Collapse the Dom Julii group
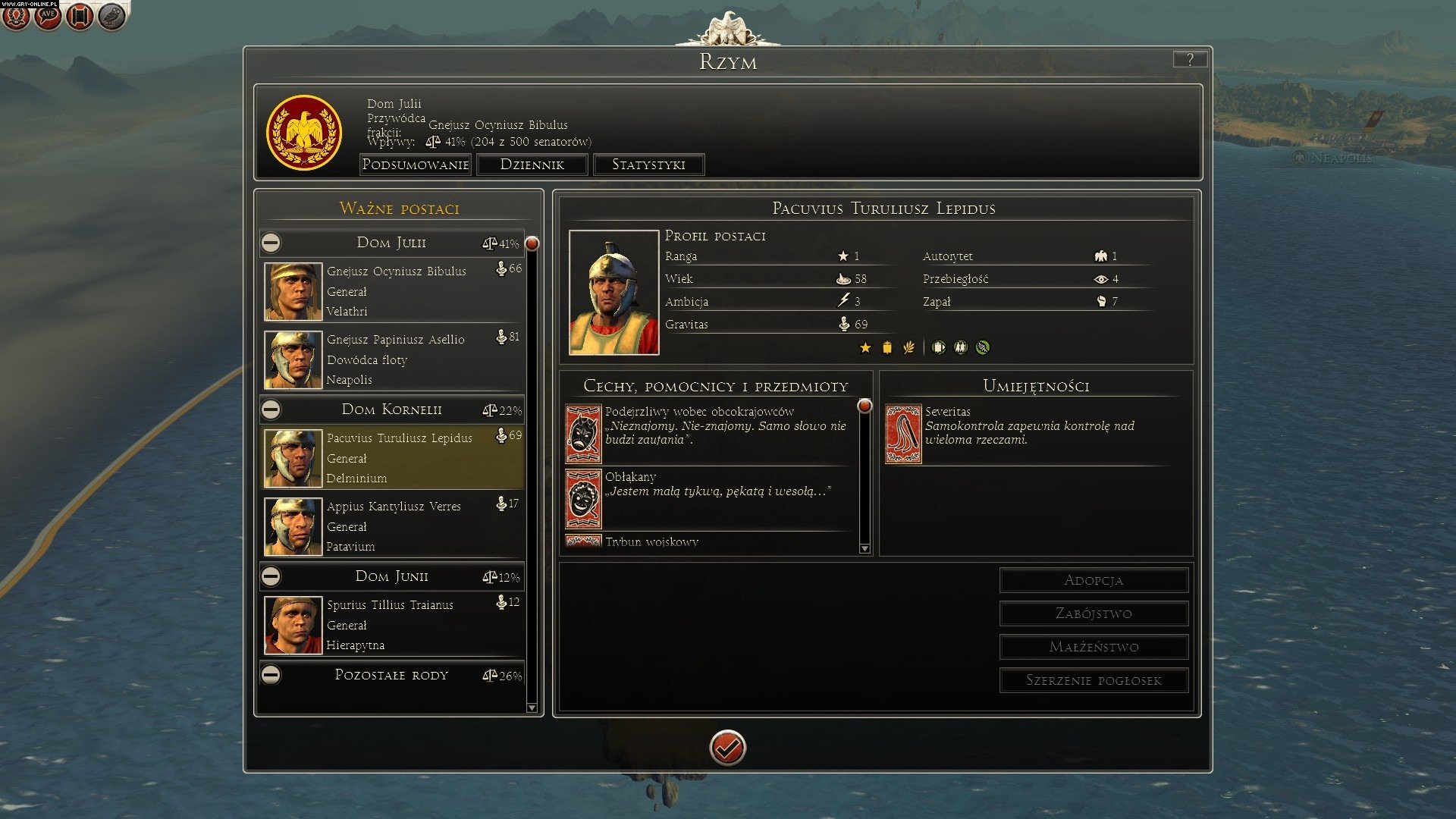Viewport: 1456px width, 819px height. pos(271,243)
